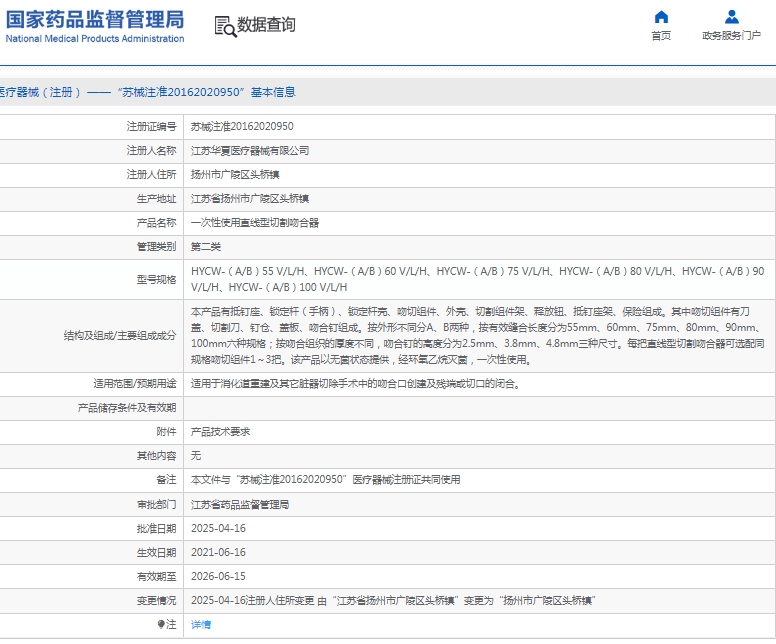
Task: Click 江苏华夏医疗器械有限公司 registrant name
Action: [x=250, y=150]
